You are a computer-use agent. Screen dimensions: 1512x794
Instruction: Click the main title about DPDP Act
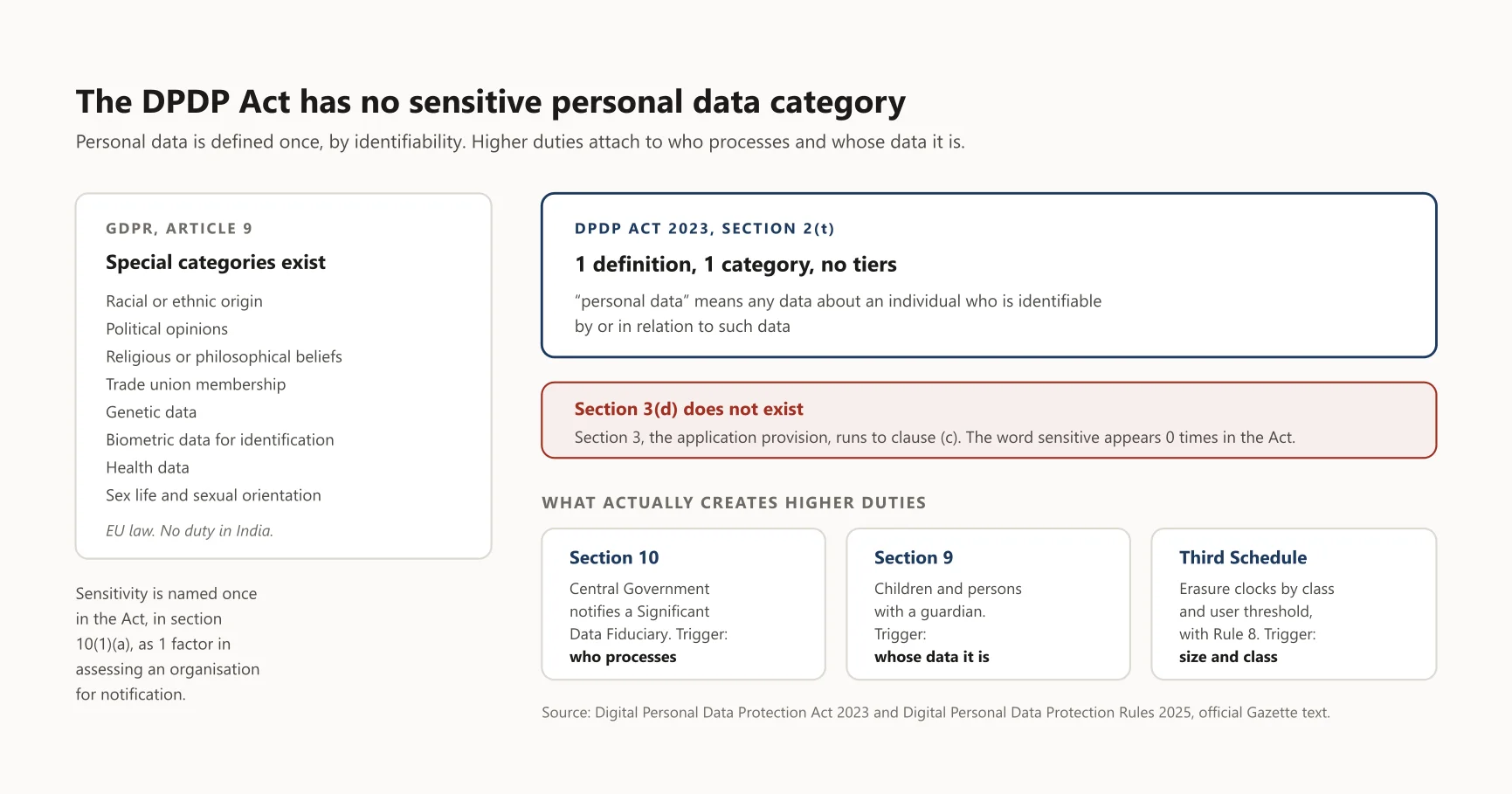coord(491,102)
